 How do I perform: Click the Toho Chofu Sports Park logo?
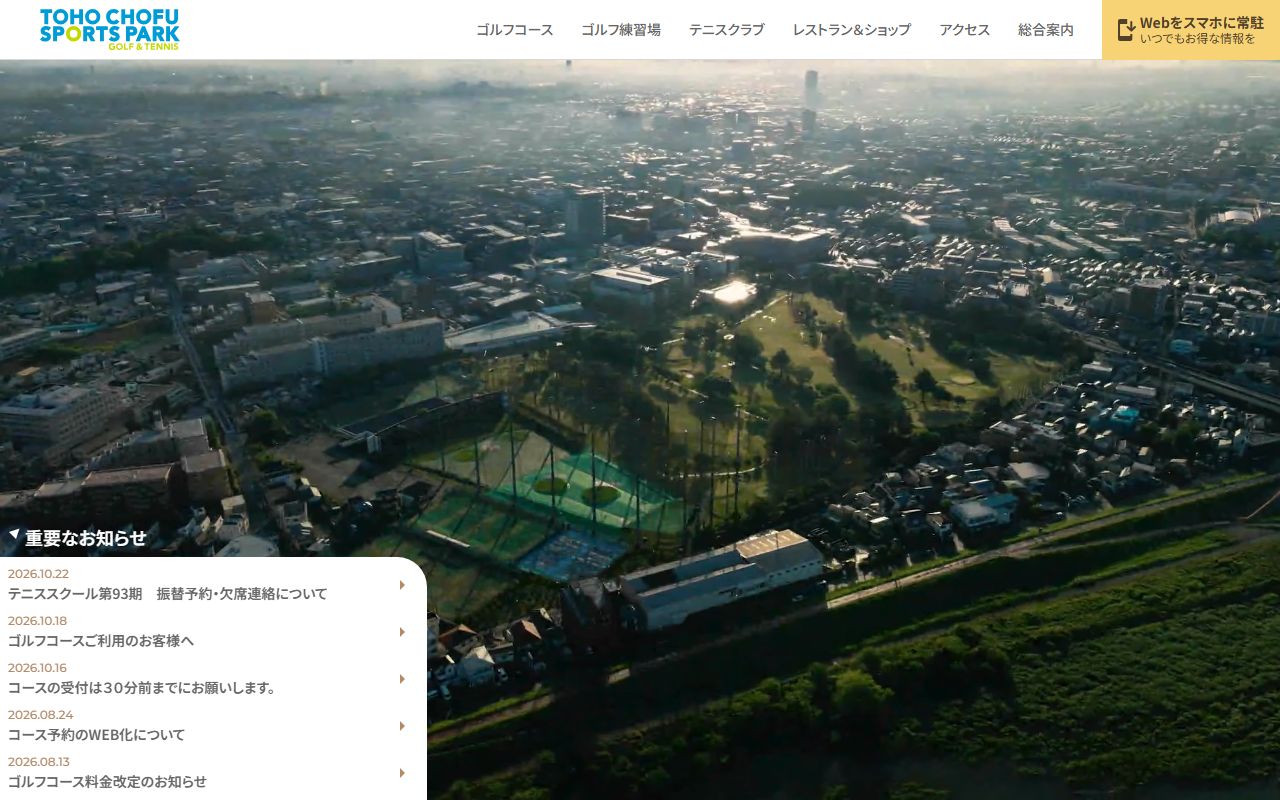tap(110, 29)
